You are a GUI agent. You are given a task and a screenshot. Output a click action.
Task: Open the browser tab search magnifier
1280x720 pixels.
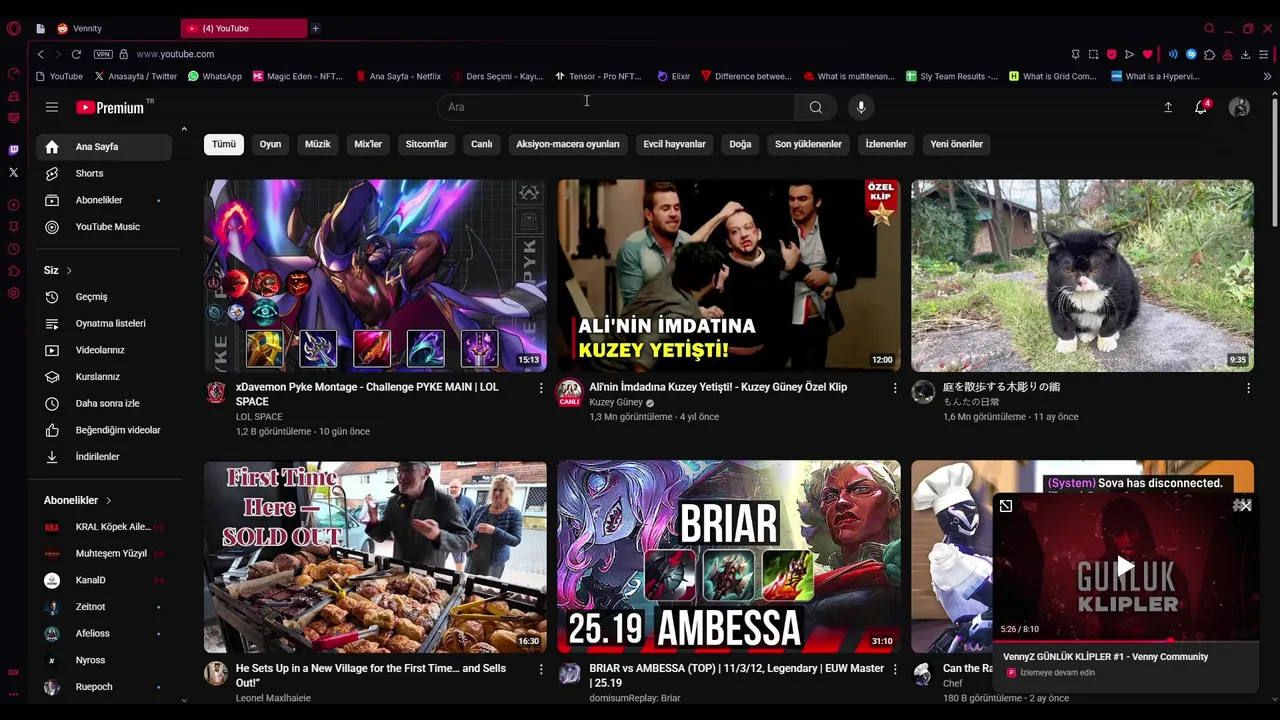click(x=1209, y=28)
